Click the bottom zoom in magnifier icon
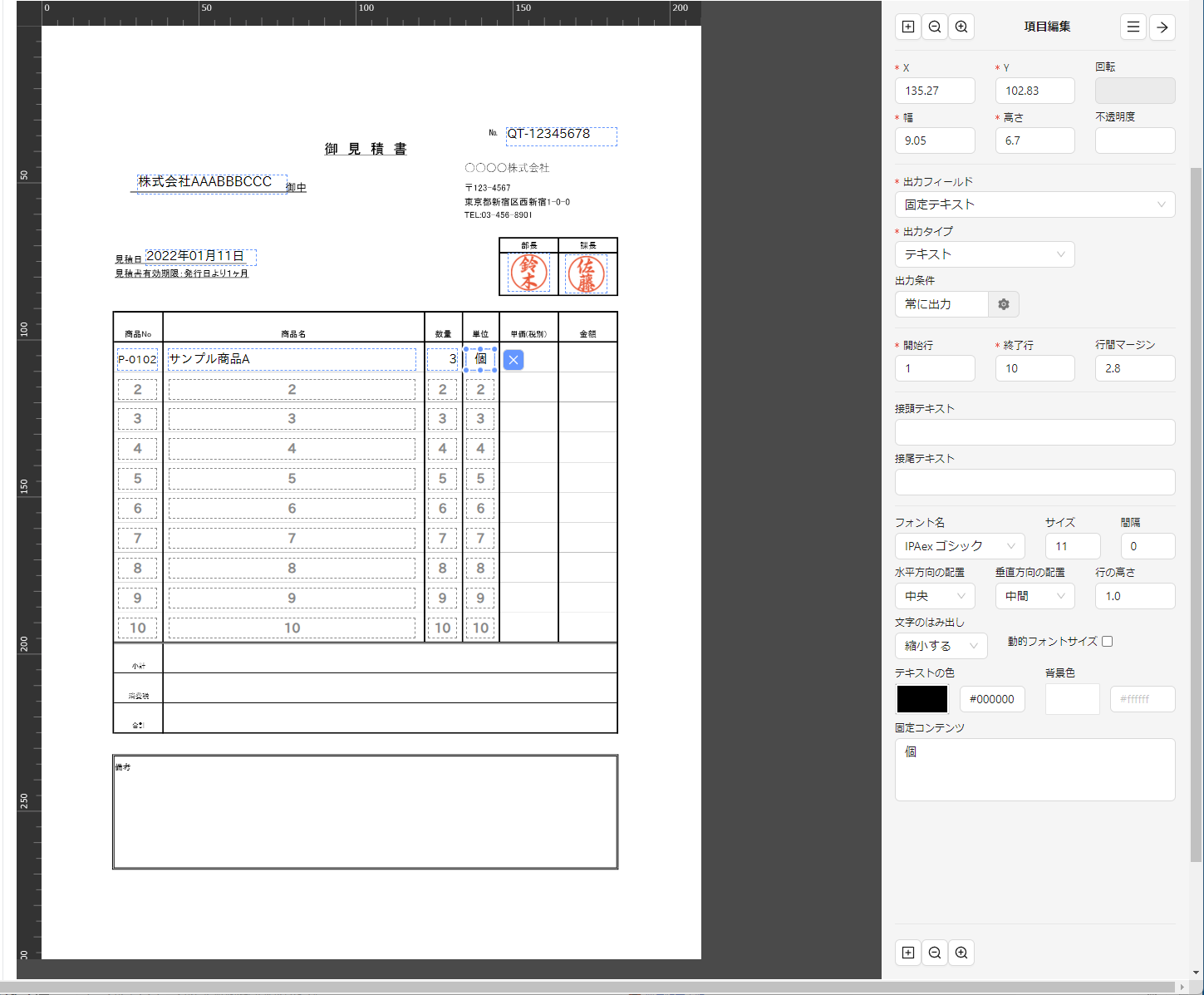This screenshot has width=1204, height=995. tap(961, 953)
